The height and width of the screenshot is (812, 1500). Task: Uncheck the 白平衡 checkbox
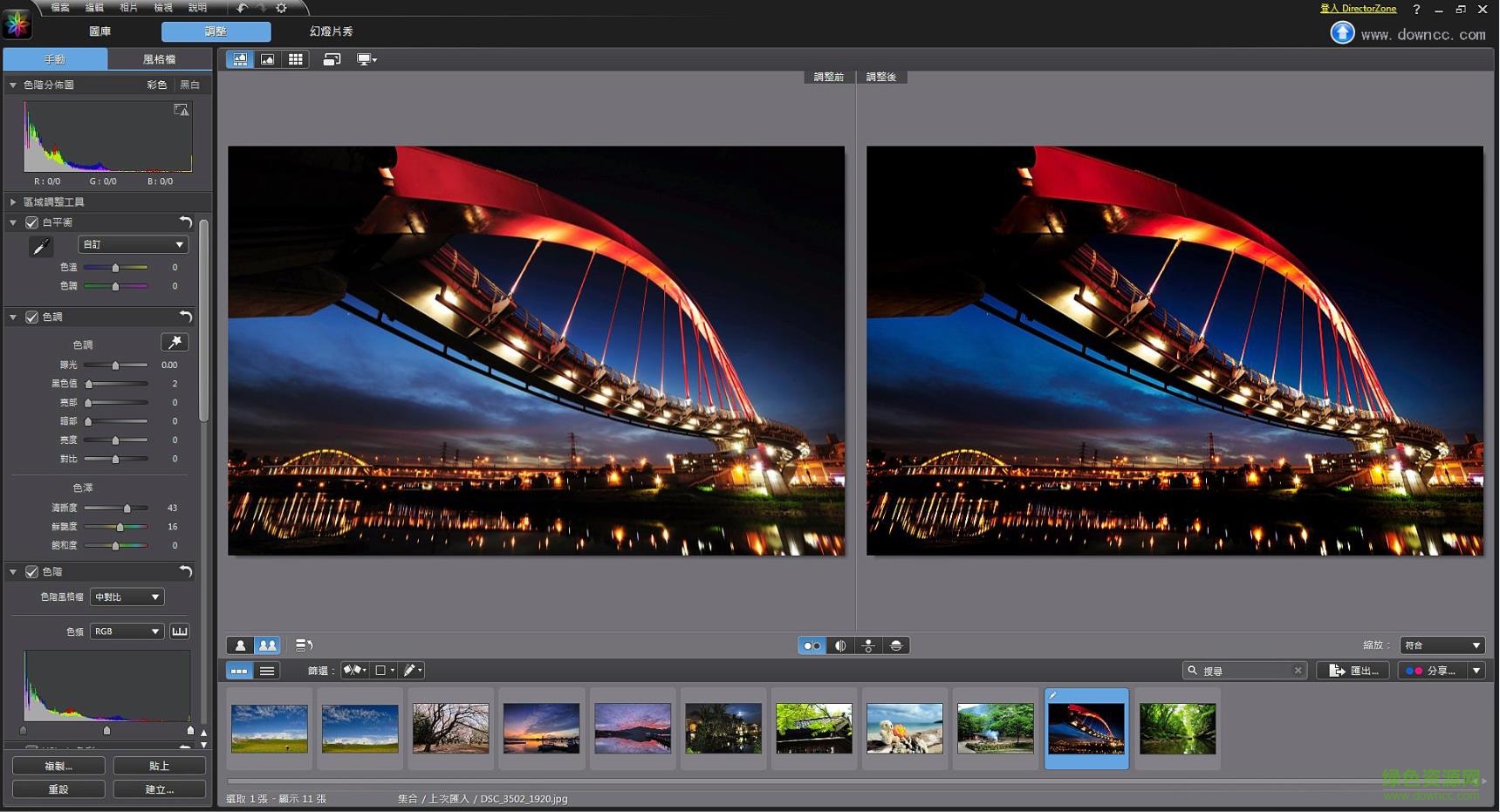[31, 222]
